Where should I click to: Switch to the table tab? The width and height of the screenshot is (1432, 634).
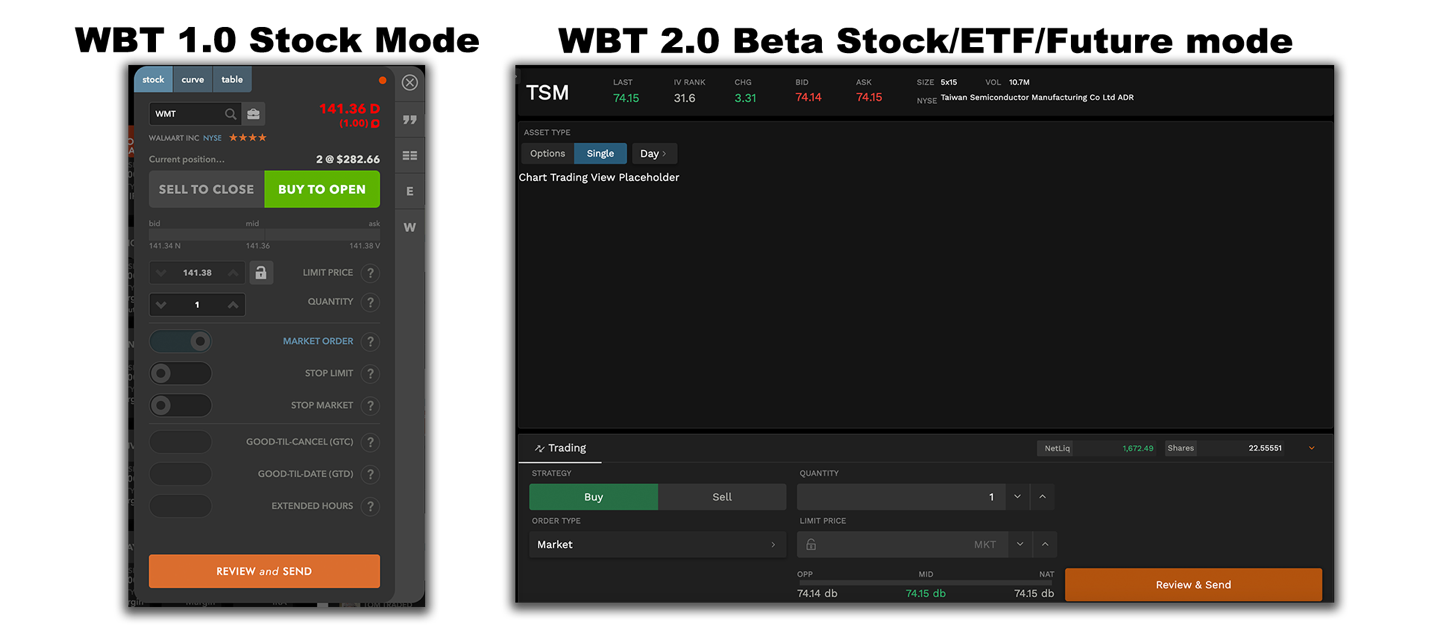tap(232, 79)
